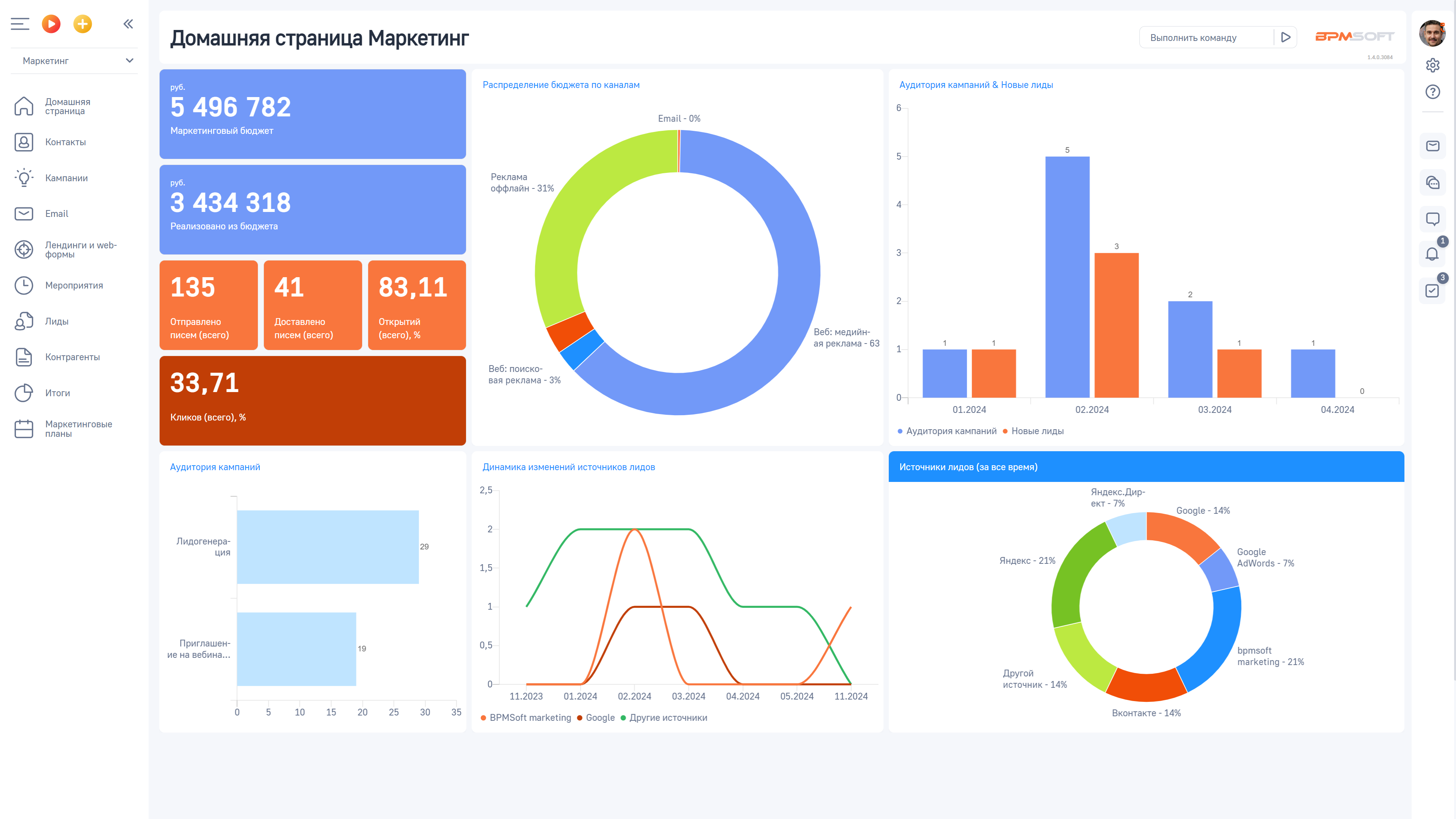Open the help question mark icon
Screen dimensions: 1456x819
pyautogui.click(x=1432, y=91)
